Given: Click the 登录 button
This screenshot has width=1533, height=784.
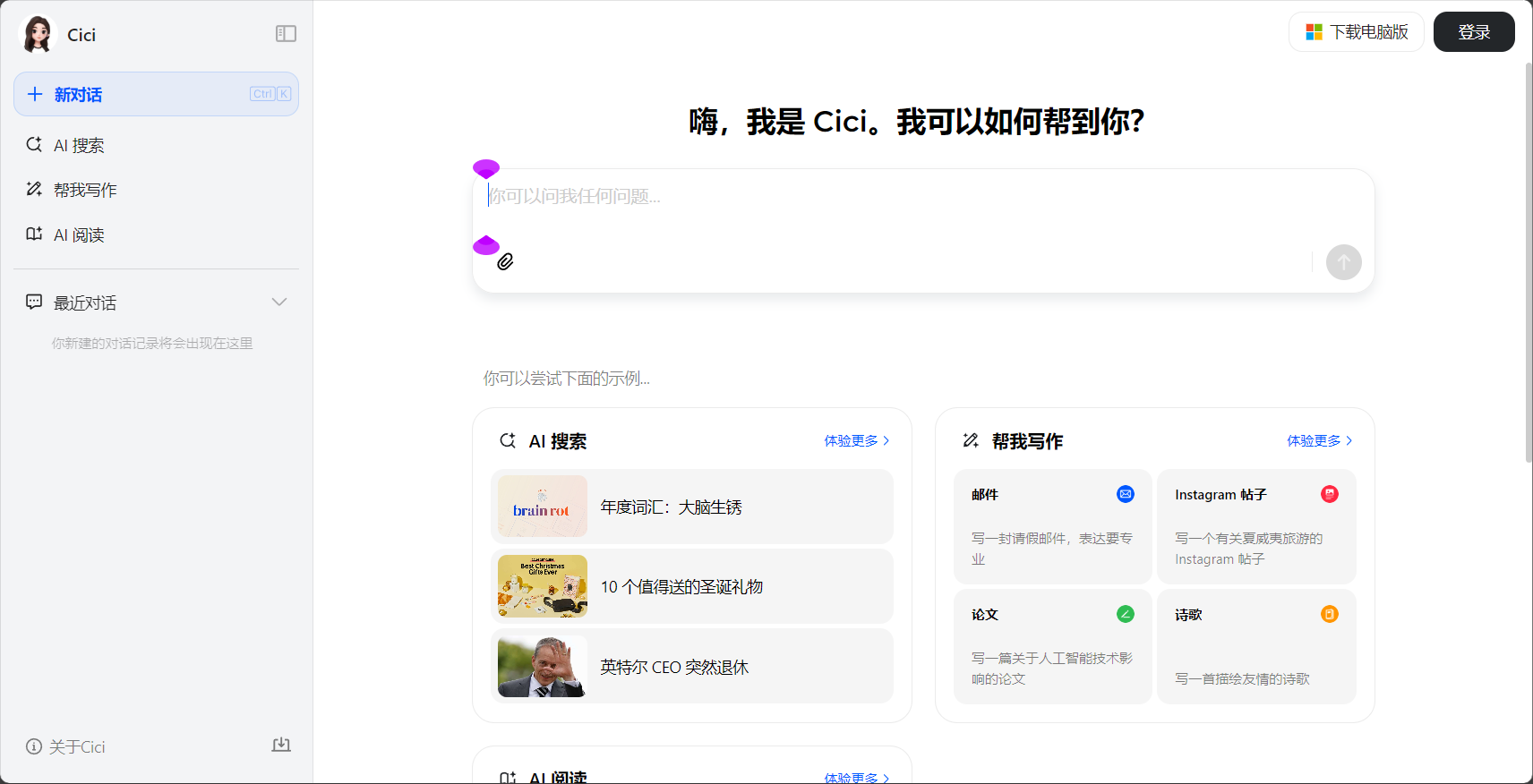Looking at the screenshot, I should pos(1474,32).
